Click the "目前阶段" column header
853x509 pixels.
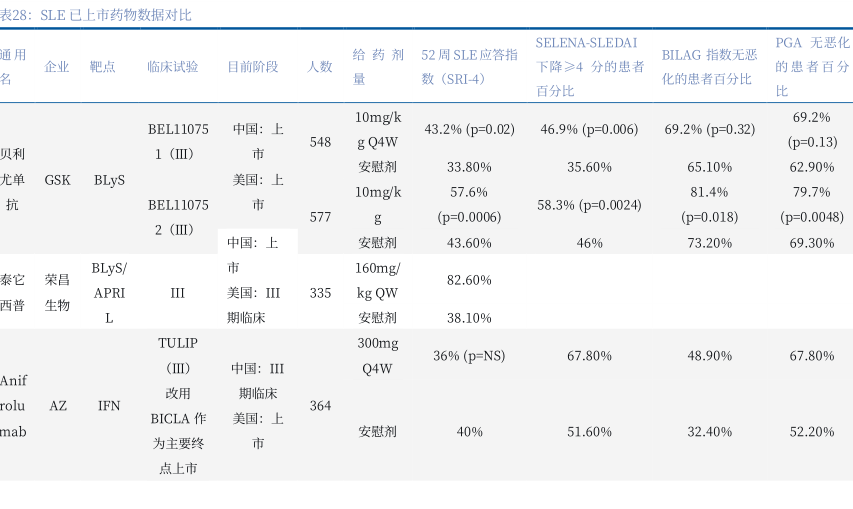click(x=252, y=67)
